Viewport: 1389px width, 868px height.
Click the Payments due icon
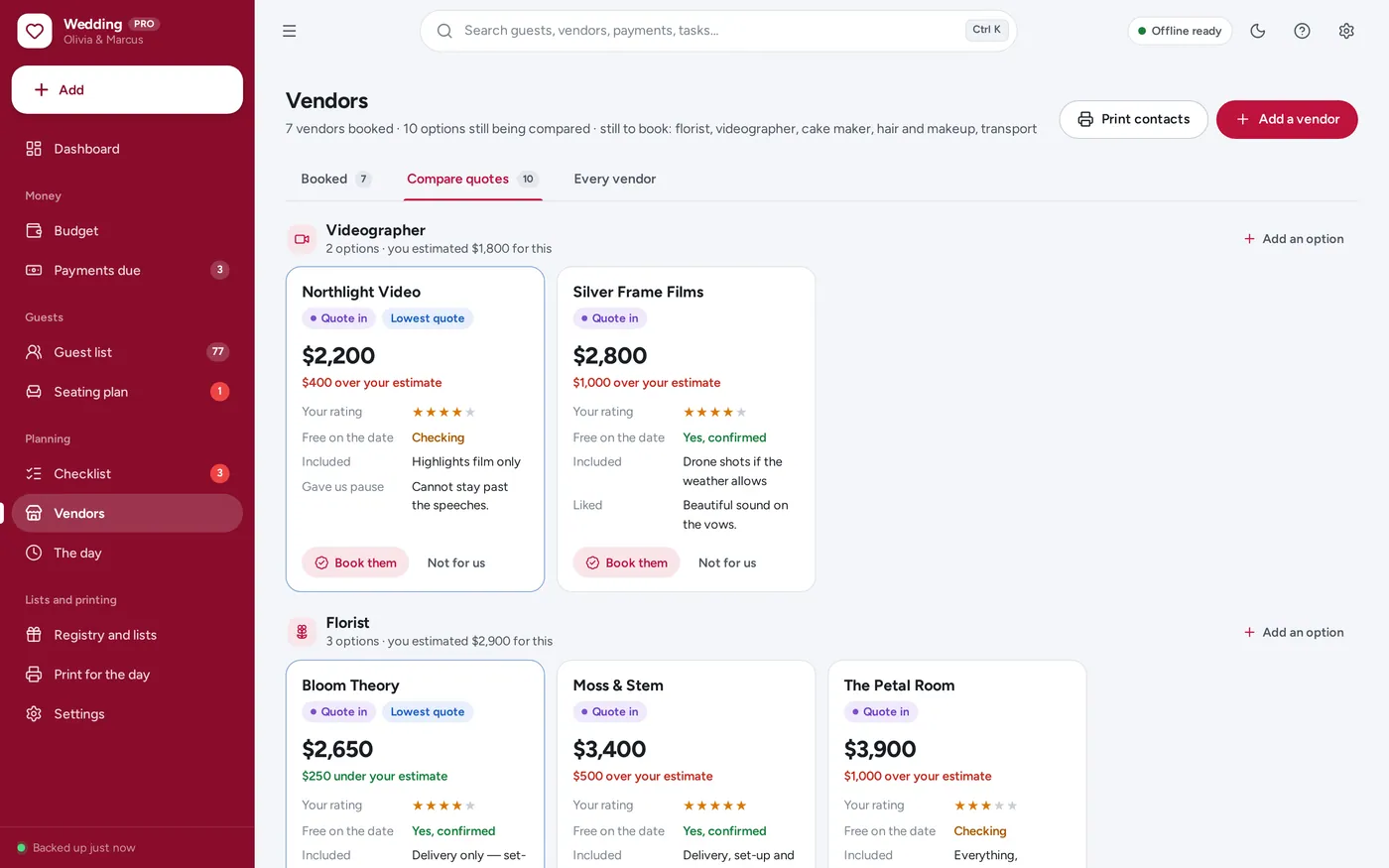pos(34,270)
